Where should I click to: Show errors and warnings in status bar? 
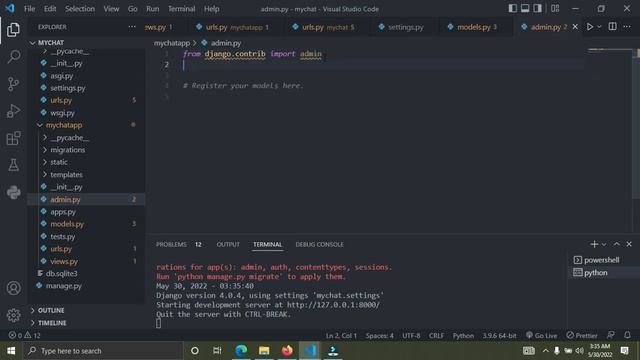24,335
